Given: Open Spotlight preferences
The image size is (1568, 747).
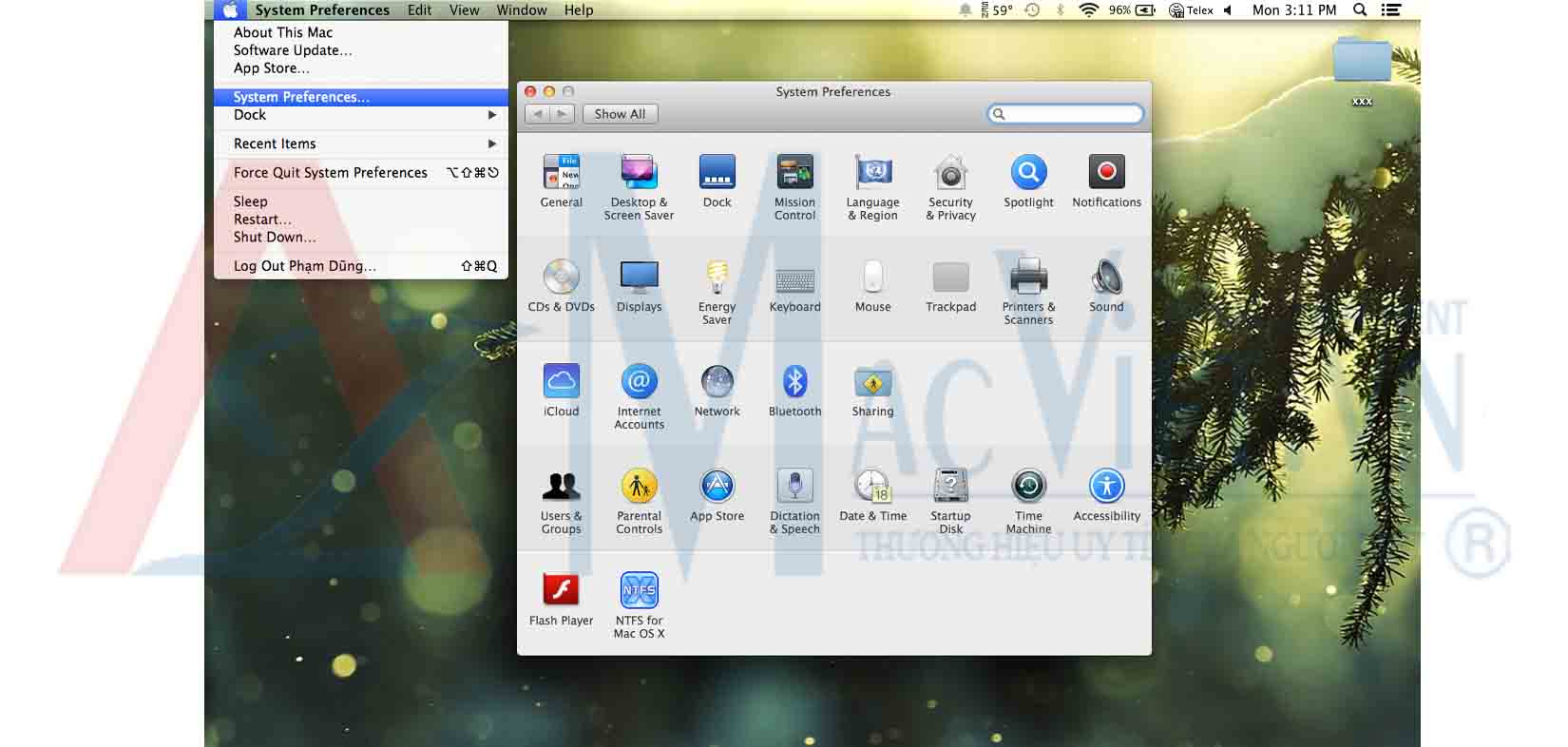Looking at the screenshot, I should [1028, 182].
